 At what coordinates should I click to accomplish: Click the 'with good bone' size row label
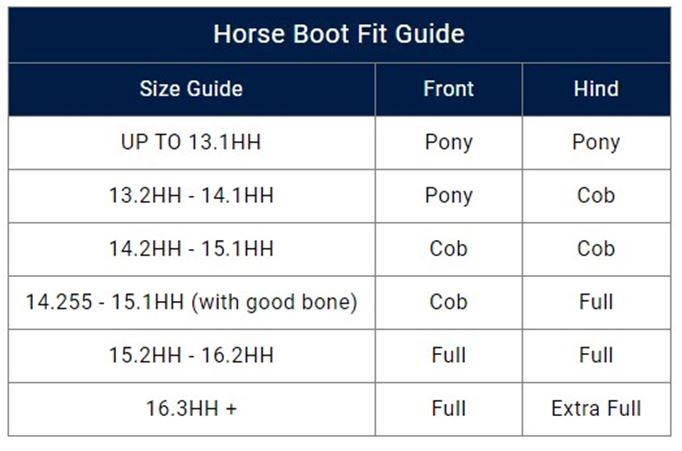coord(190,301)
